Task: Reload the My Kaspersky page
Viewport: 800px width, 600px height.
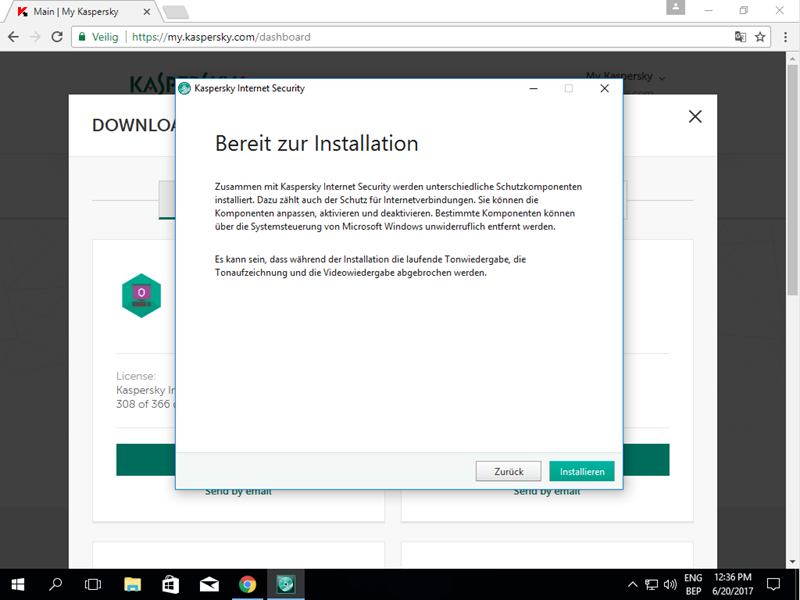Action: click(x=56, y=37)
